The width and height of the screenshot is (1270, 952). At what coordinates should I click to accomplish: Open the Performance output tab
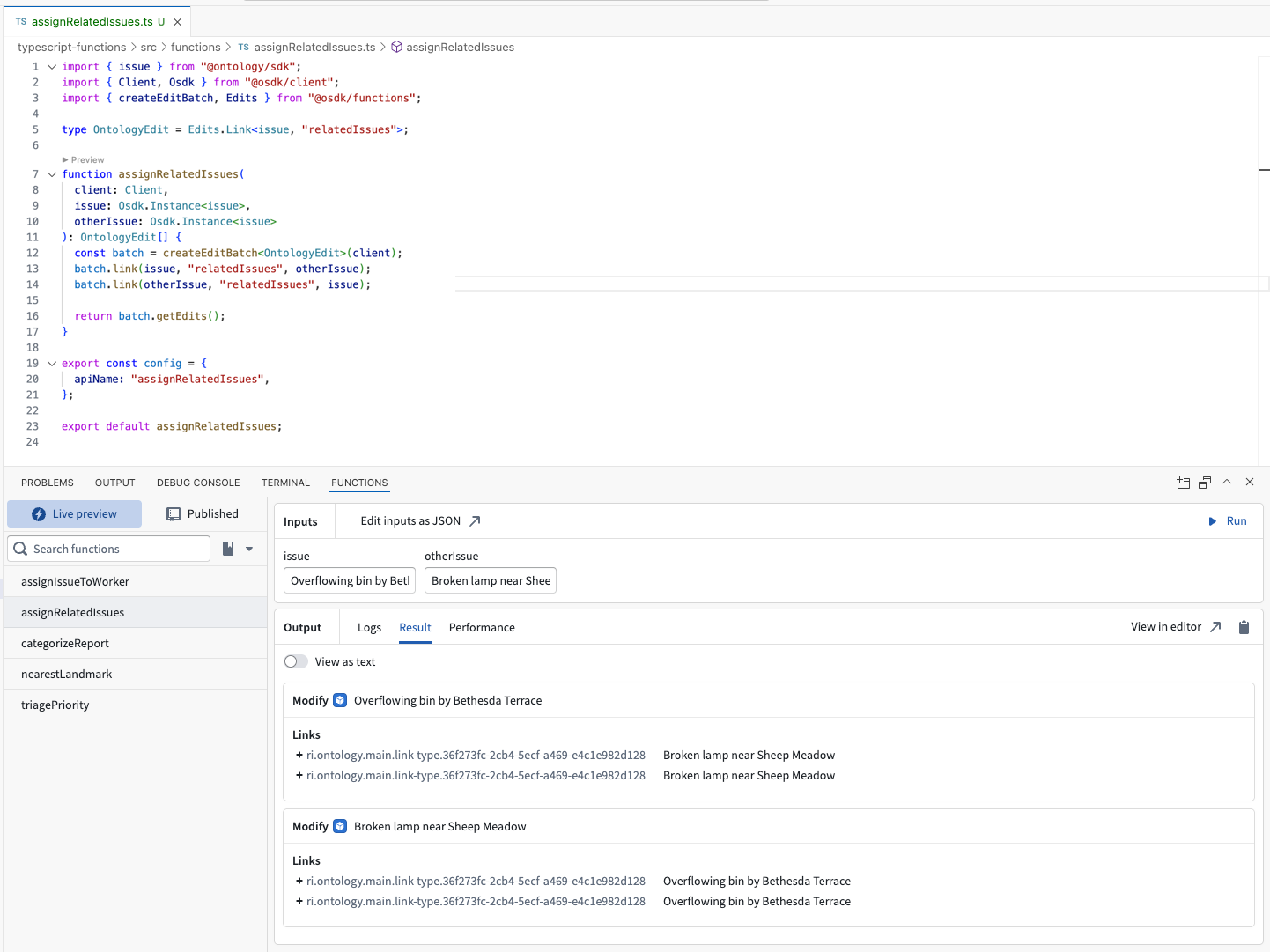click(x=482, y=628)
